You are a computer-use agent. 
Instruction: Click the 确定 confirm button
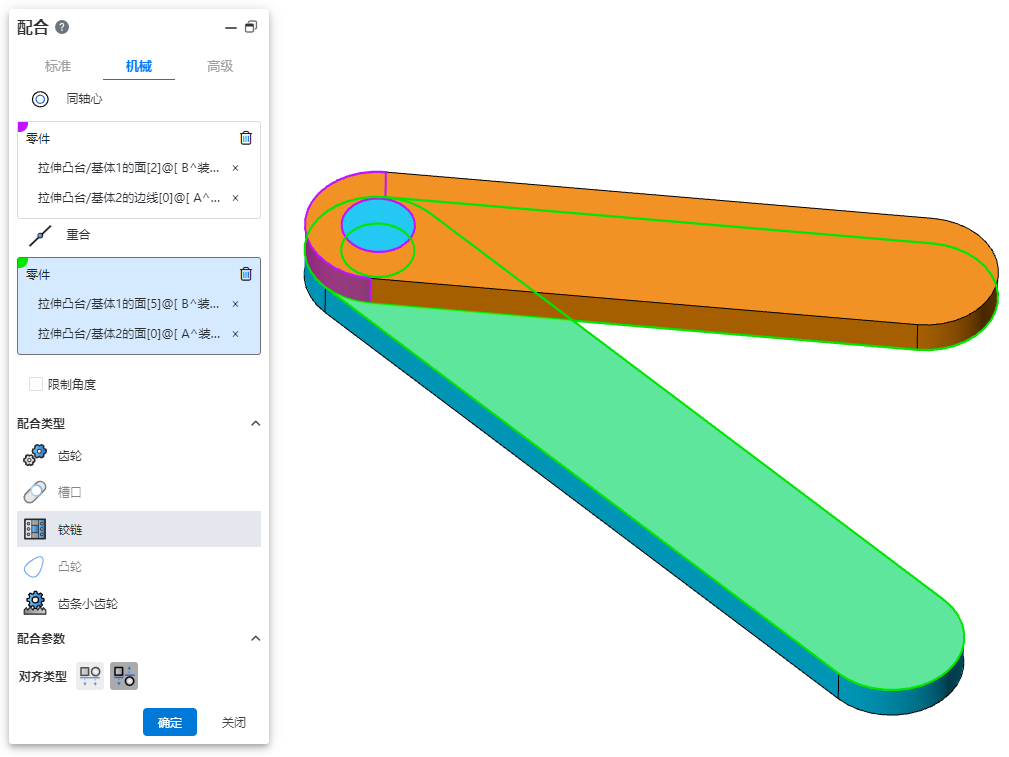170,722
